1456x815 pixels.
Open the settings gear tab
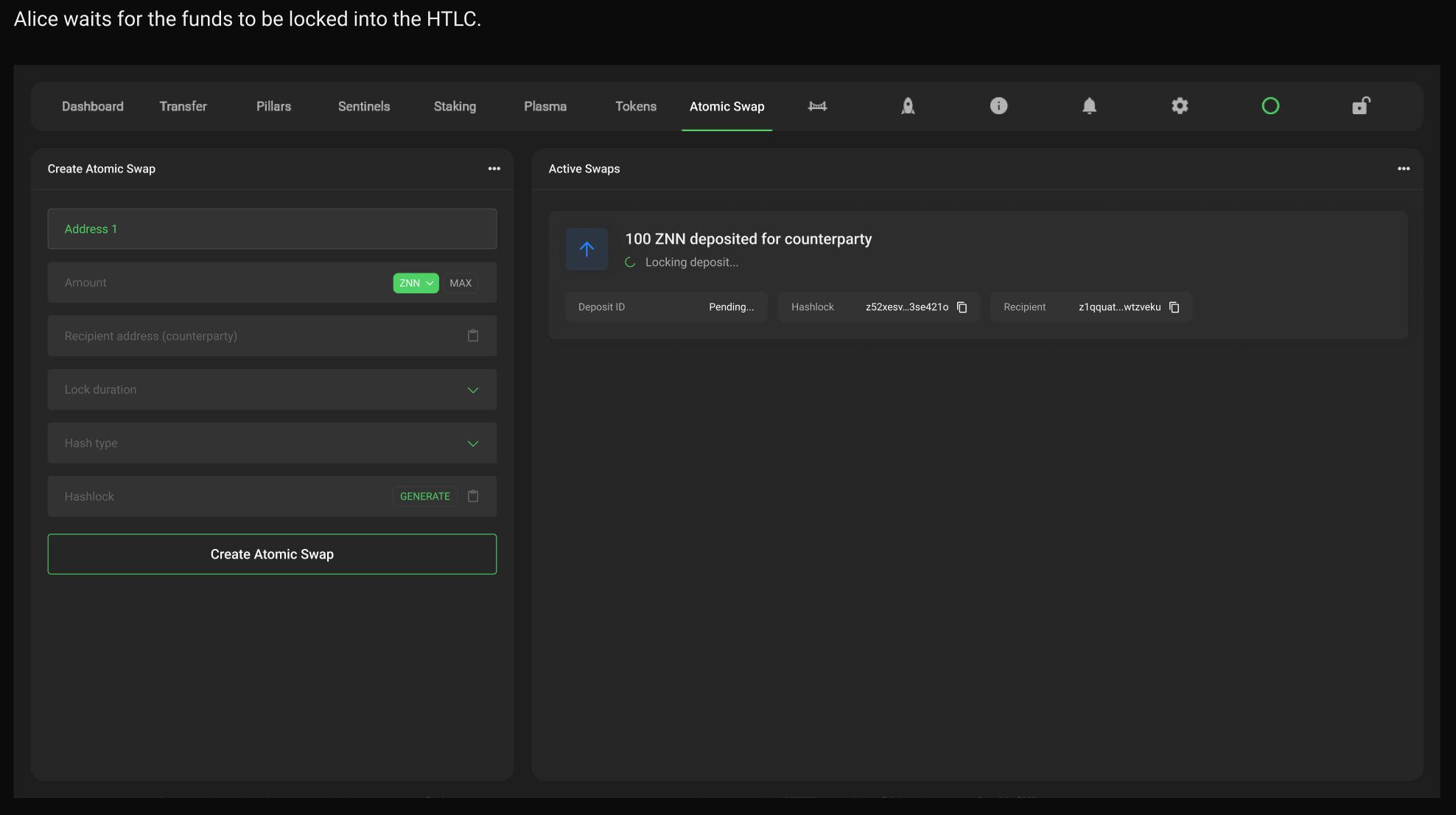pyautogui.click(x=1180, y=106)
